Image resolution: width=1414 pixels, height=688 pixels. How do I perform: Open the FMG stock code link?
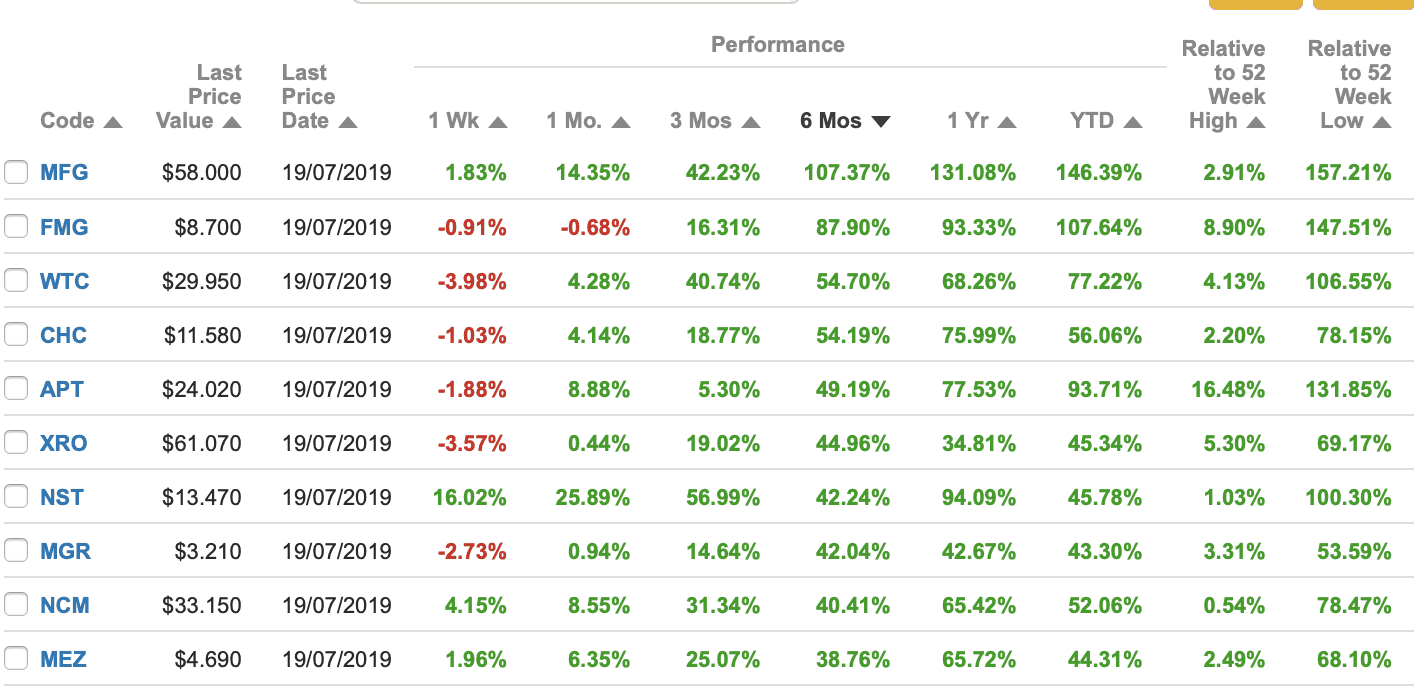click(64, 227)
